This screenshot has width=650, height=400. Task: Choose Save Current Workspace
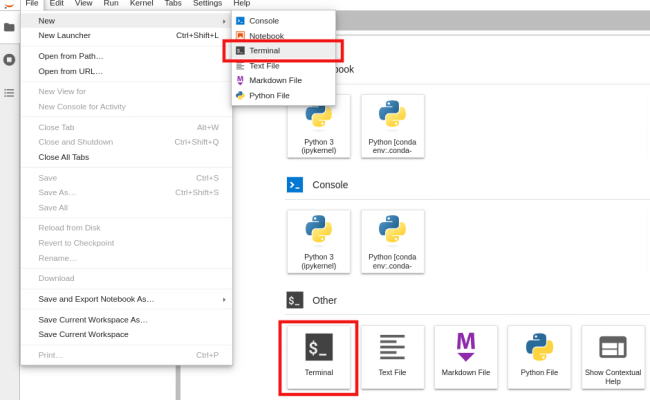(126, 335)
